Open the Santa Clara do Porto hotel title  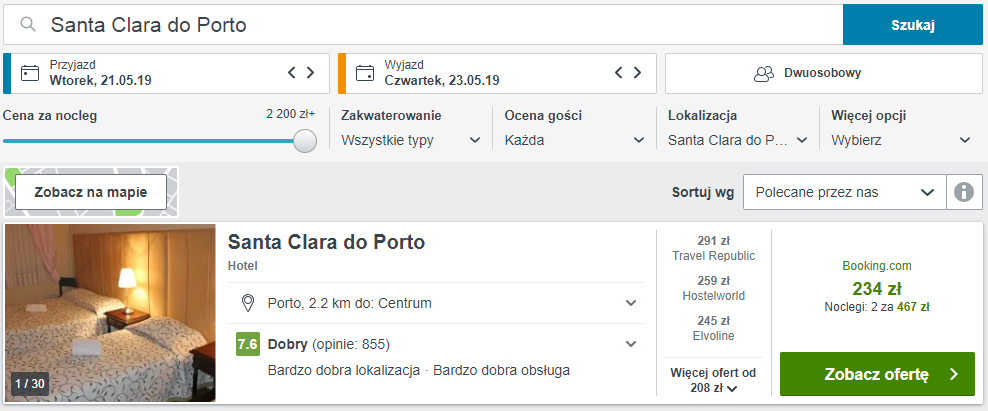click(326, 242)
